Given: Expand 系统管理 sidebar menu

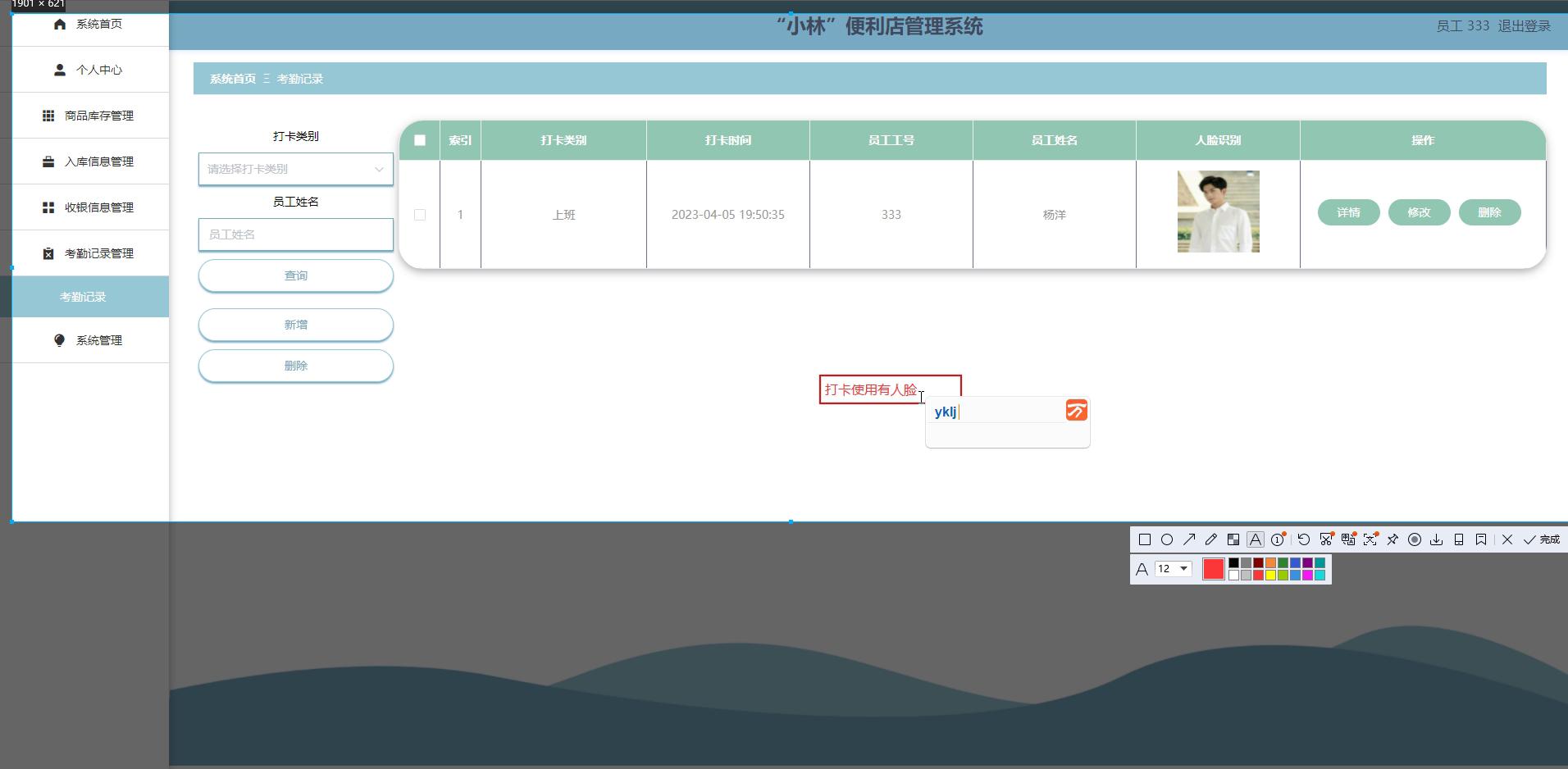Looking at the screenshot, I should [x=90, y=340].
